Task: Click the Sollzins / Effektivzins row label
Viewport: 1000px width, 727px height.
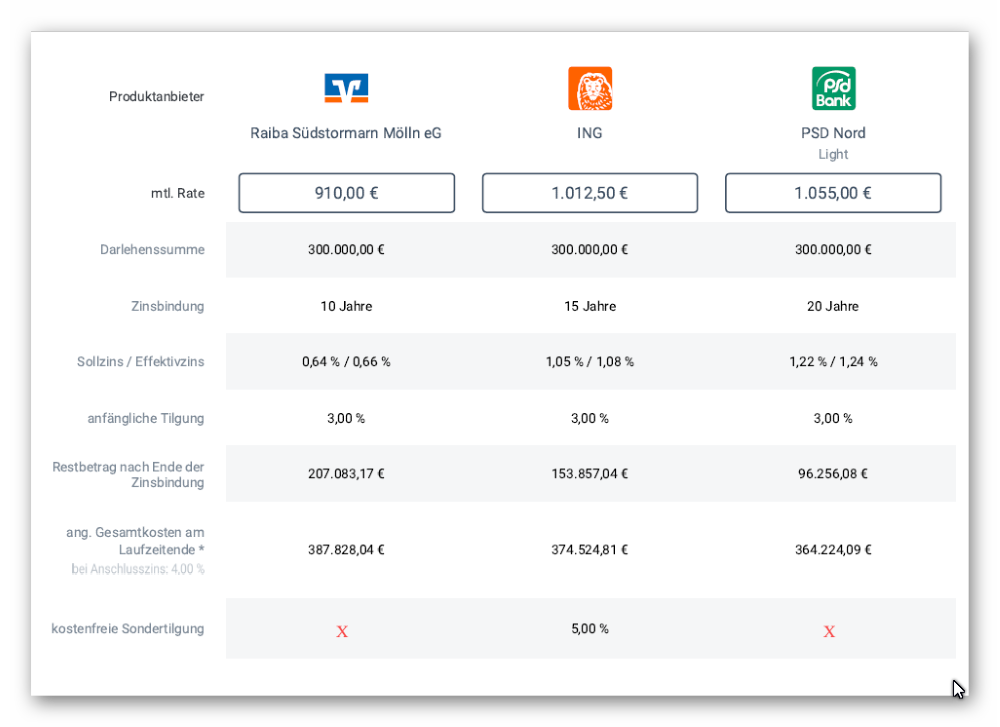Action: [141, 362]
